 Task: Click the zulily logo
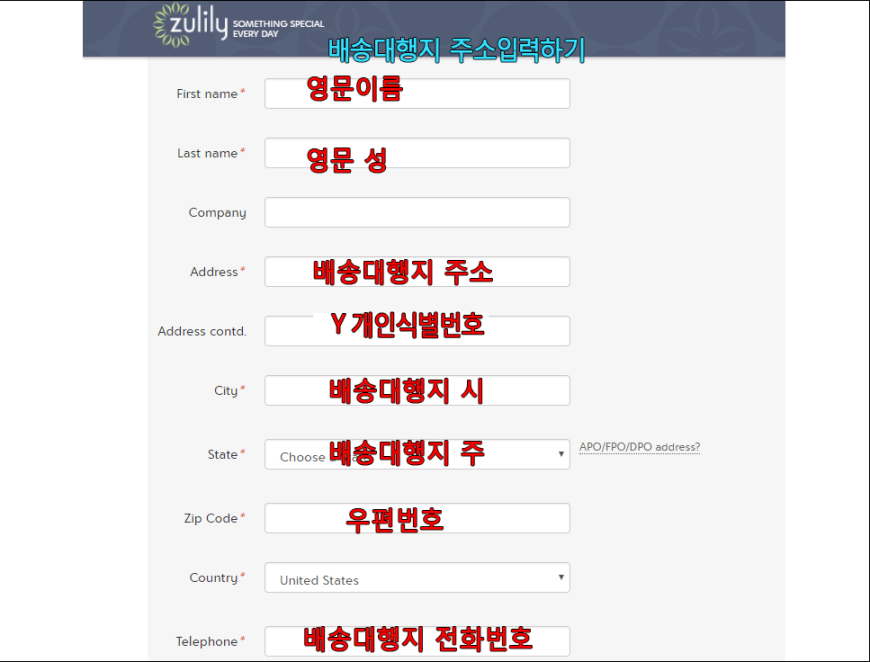[x=190, y=24]
